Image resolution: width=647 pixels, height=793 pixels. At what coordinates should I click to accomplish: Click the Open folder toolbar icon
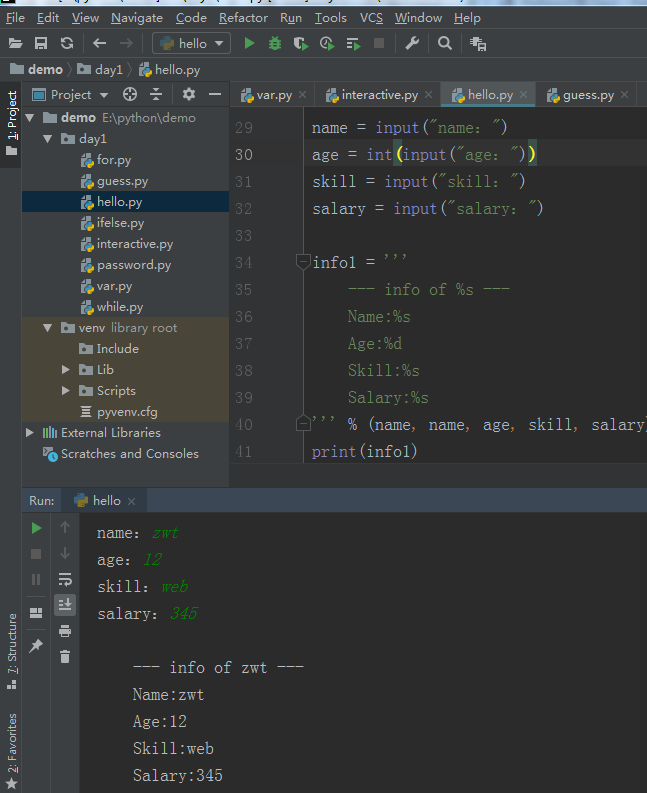point(16,43)
